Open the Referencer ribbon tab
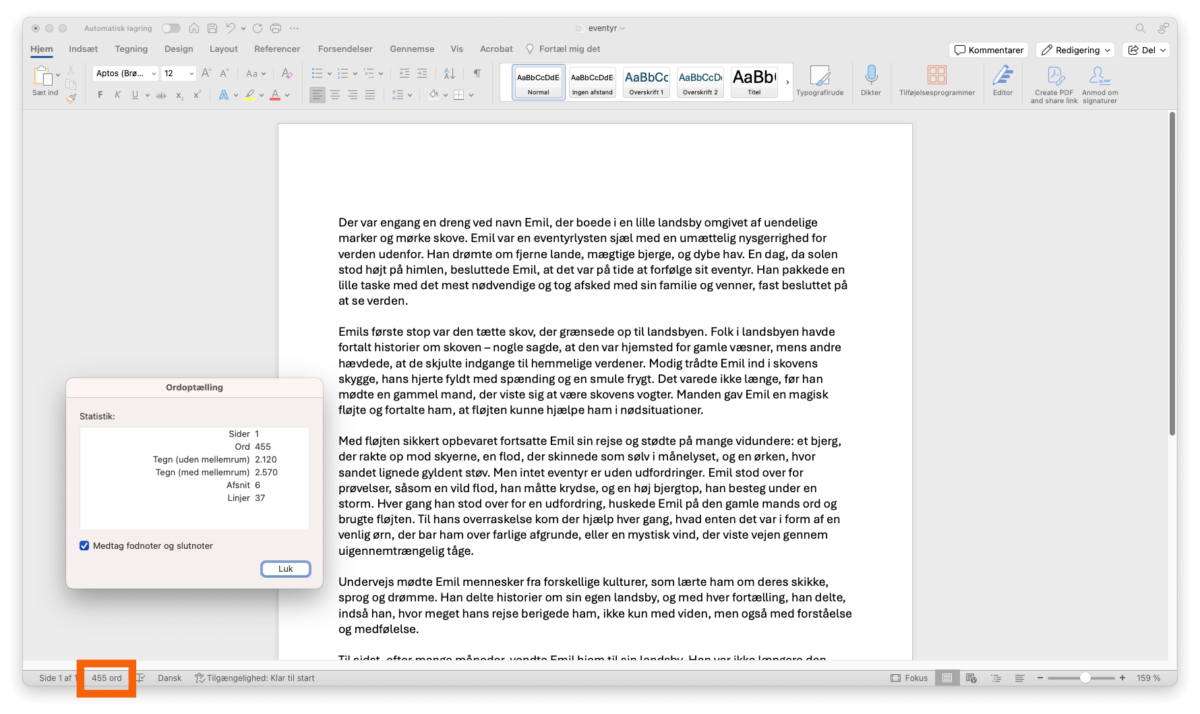The image size is (1200, 714). tap(277, 49)
